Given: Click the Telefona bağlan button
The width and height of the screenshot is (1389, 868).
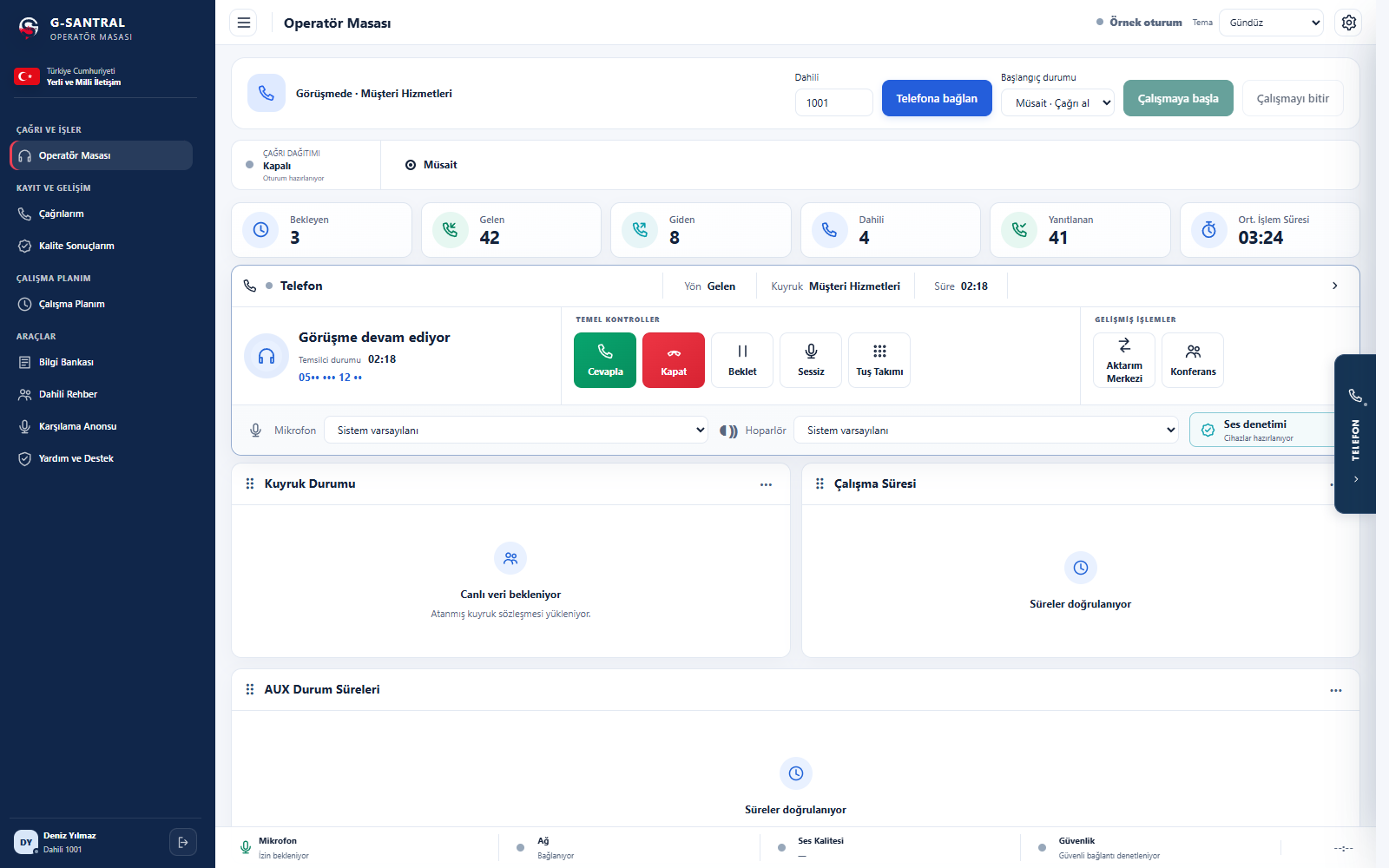Looking at the screenshot, I should 937,98.
